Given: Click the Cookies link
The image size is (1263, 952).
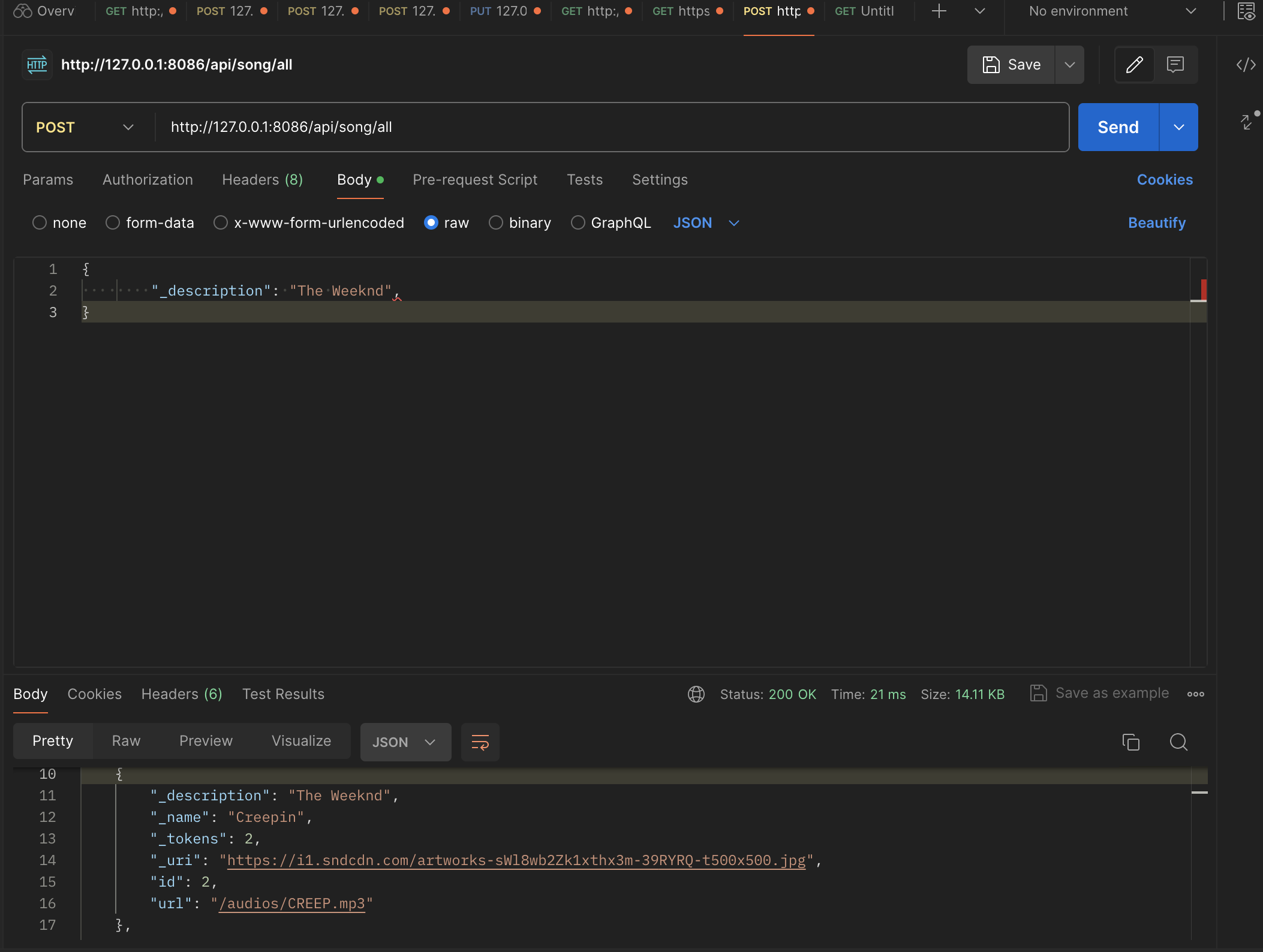Looking at the screenshot, I should tap(1165, 180).
